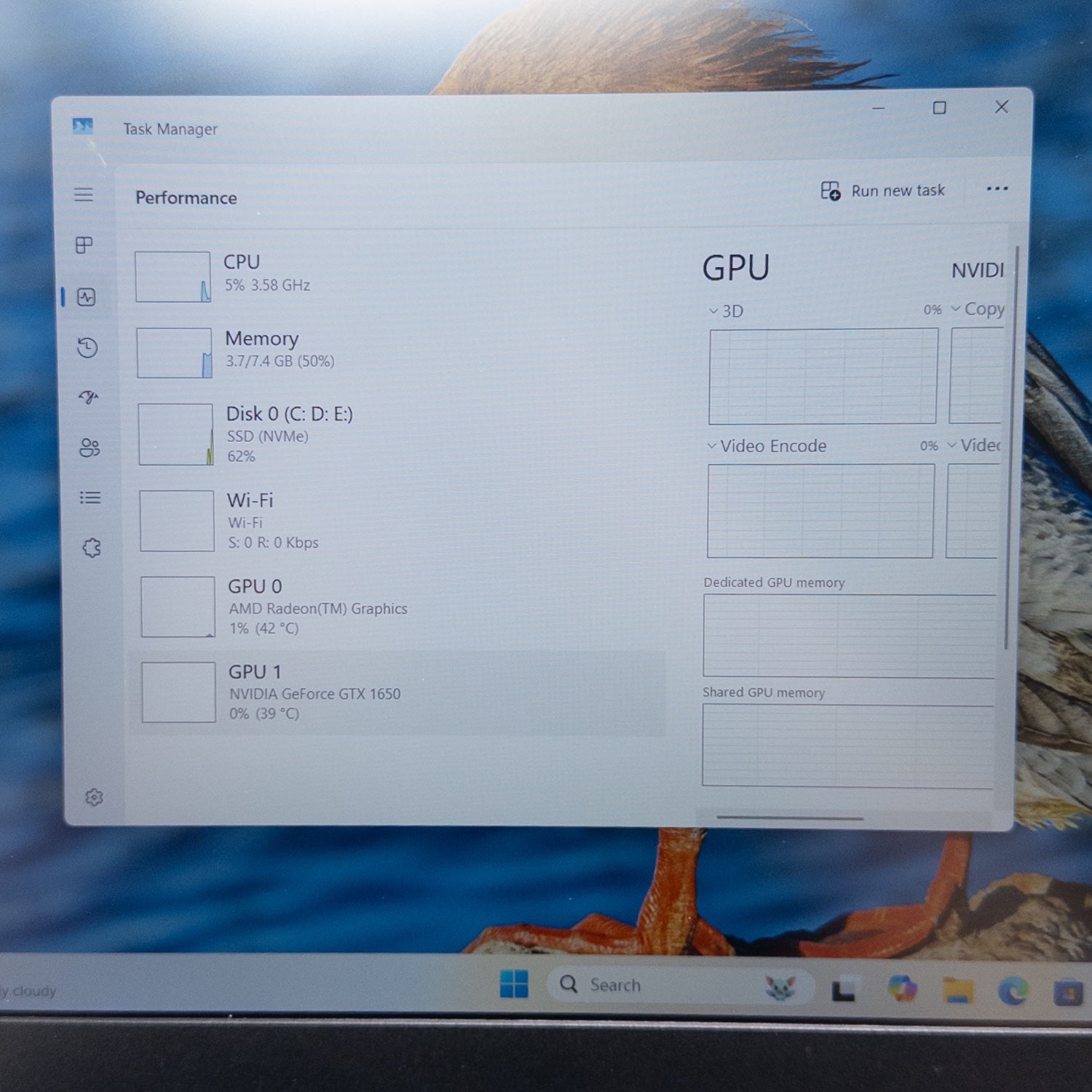Open the three-dot more options menu

tap(997, 189)
